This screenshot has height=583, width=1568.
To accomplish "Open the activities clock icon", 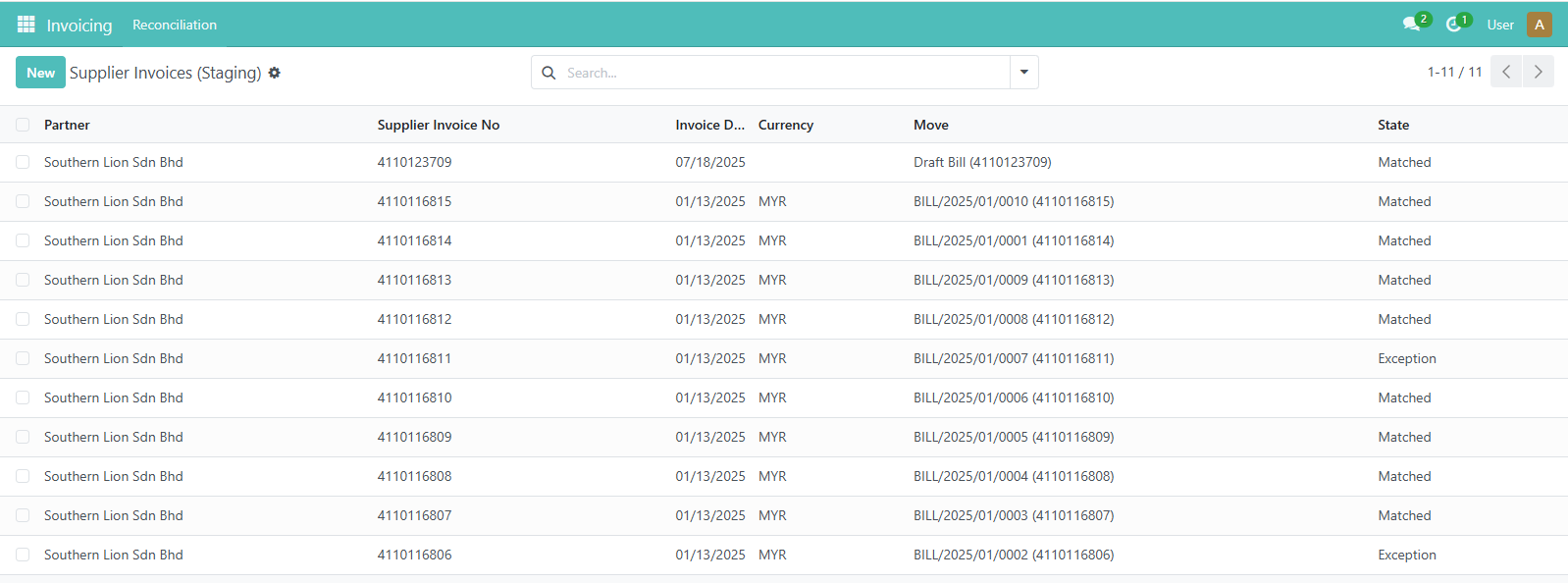I will (1454, 25).
